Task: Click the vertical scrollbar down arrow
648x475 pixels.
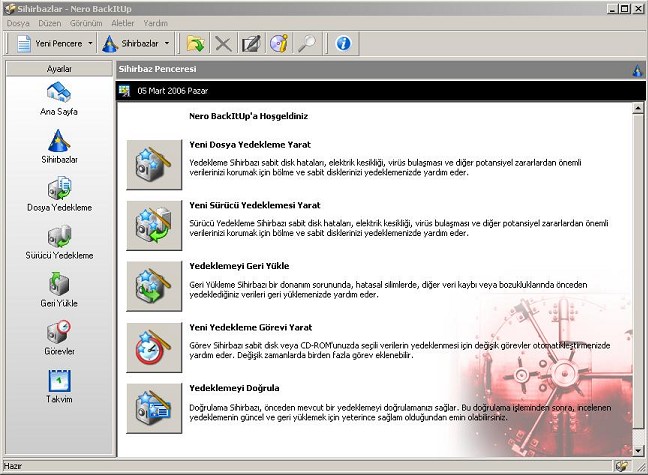Action: point(639,449)
